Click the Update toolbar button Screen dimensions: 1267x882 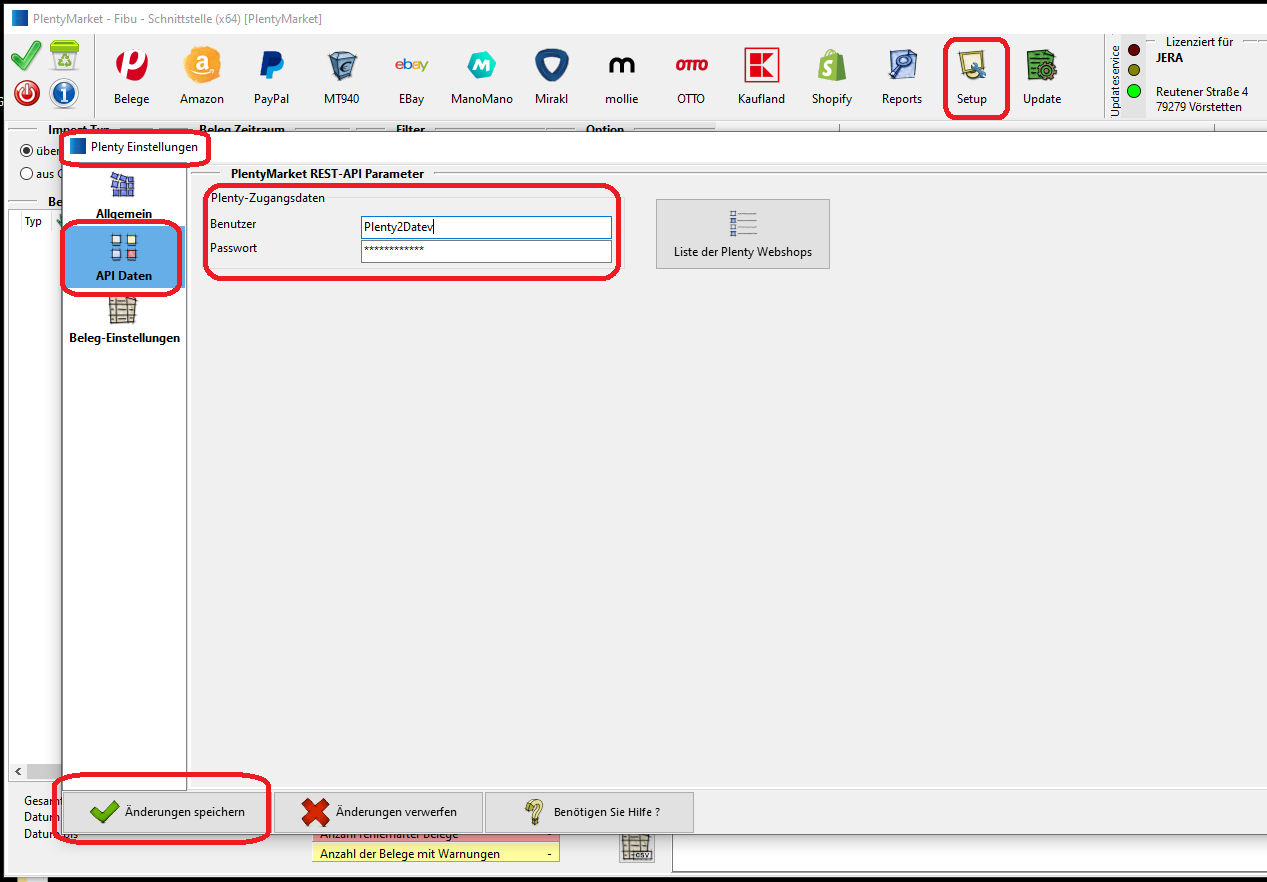pyautogui.click(x=1041, y=76)
